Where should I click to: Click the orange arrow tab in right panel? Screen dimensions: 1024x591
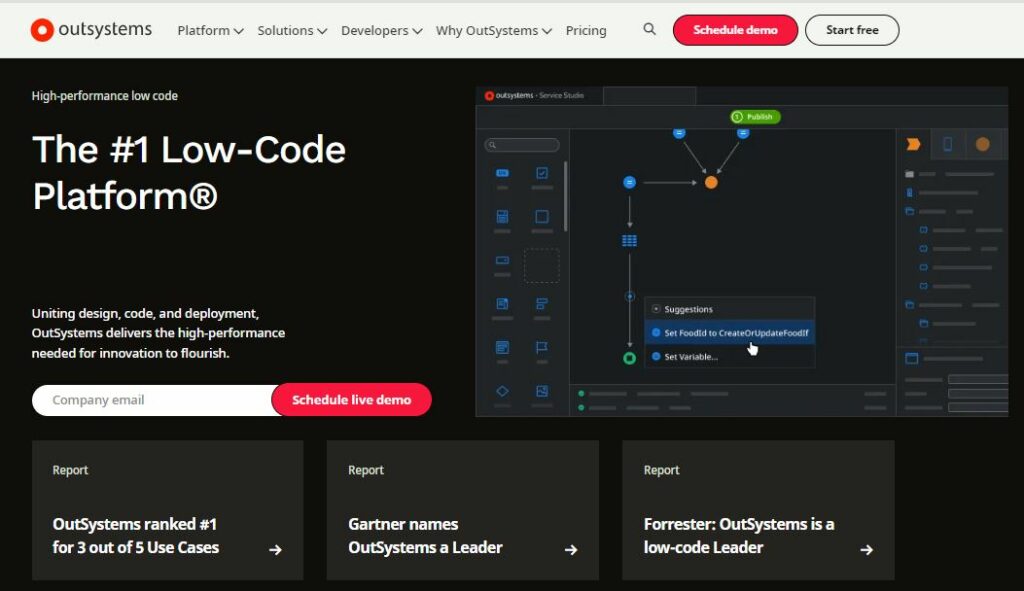point(914,144)
